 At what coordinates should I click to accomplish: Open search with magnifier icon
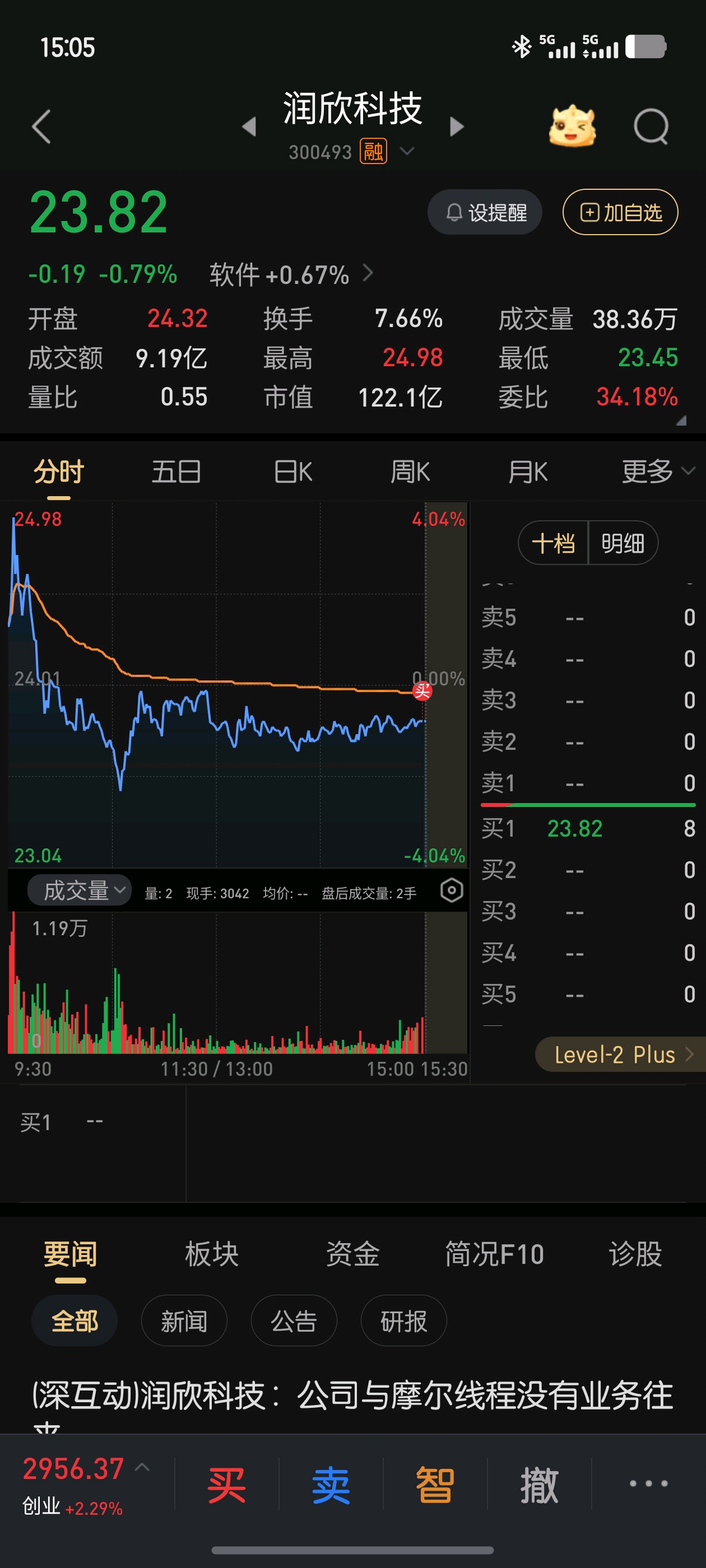click(x=651, y=127)
